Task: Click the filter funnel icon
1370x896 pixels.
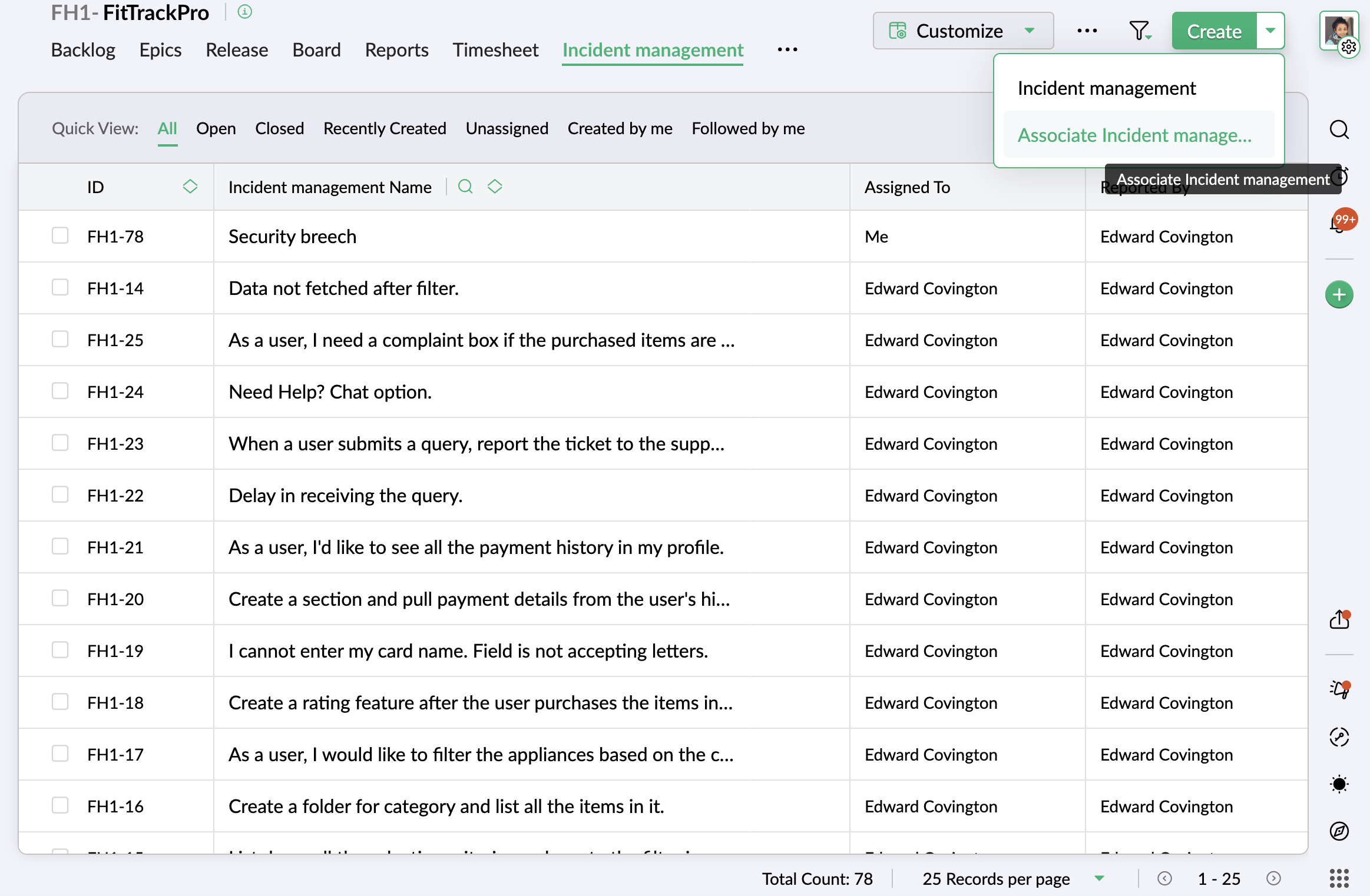Action: click(x=1139, y=31)
